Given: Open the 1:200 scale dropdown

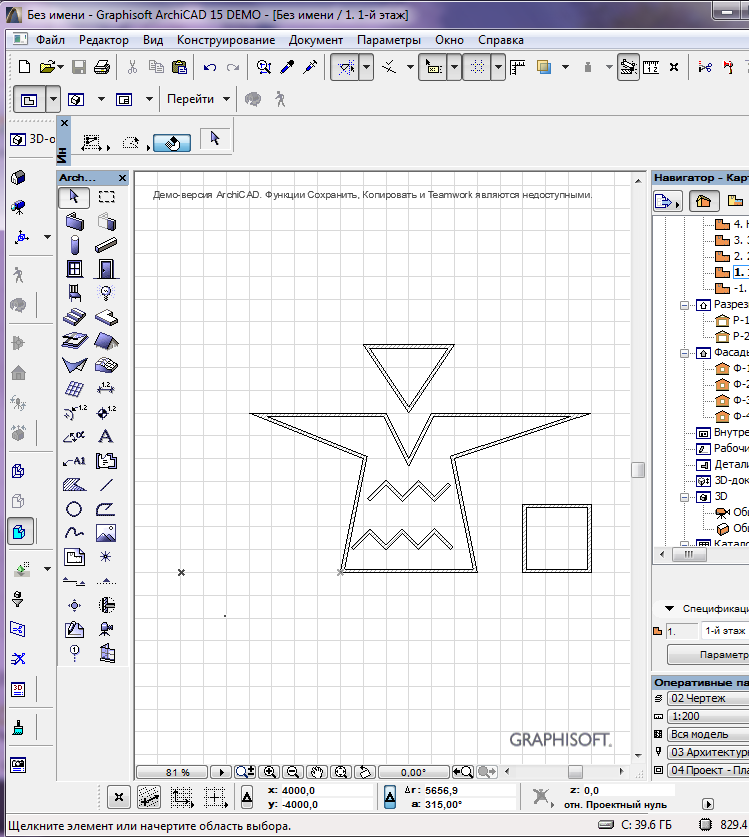Looking at the screenshot, I should click(x=708, y=716).
